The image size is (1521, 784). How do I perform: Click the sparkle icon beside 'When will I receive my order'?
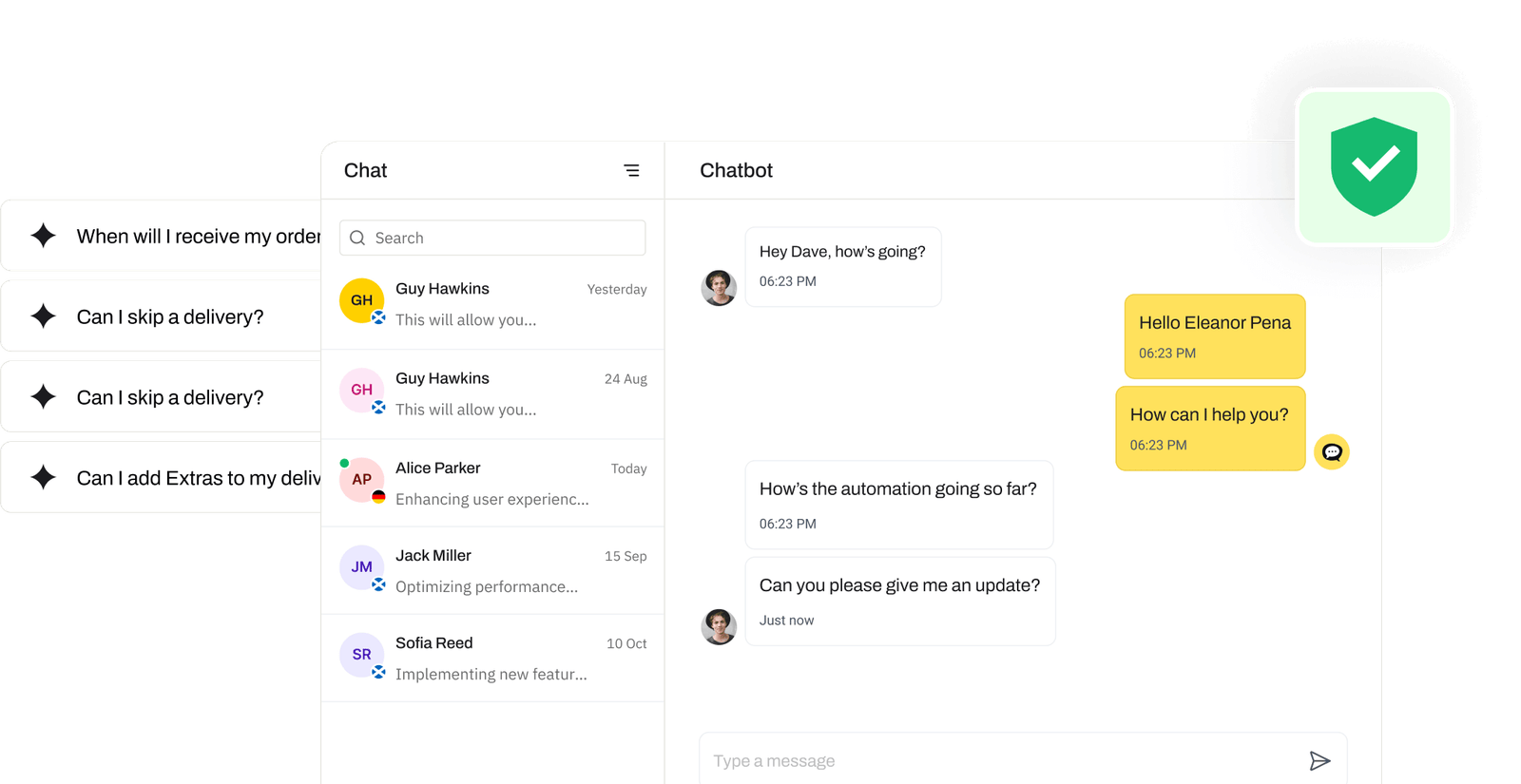click(44, 236)
